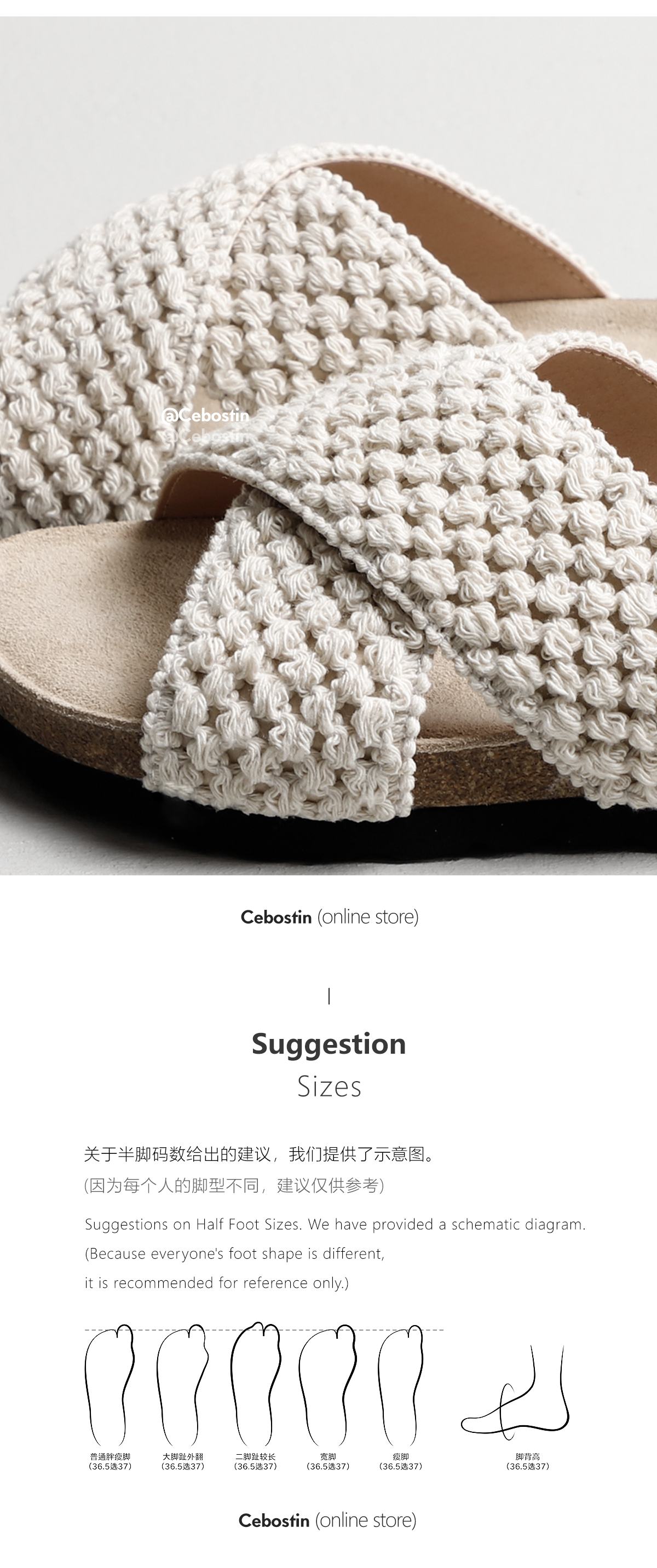This screenshot has height=1568, width=657.
Task: Select the bunion big-toe foot outline
Action: click(x=183, y=1386)
